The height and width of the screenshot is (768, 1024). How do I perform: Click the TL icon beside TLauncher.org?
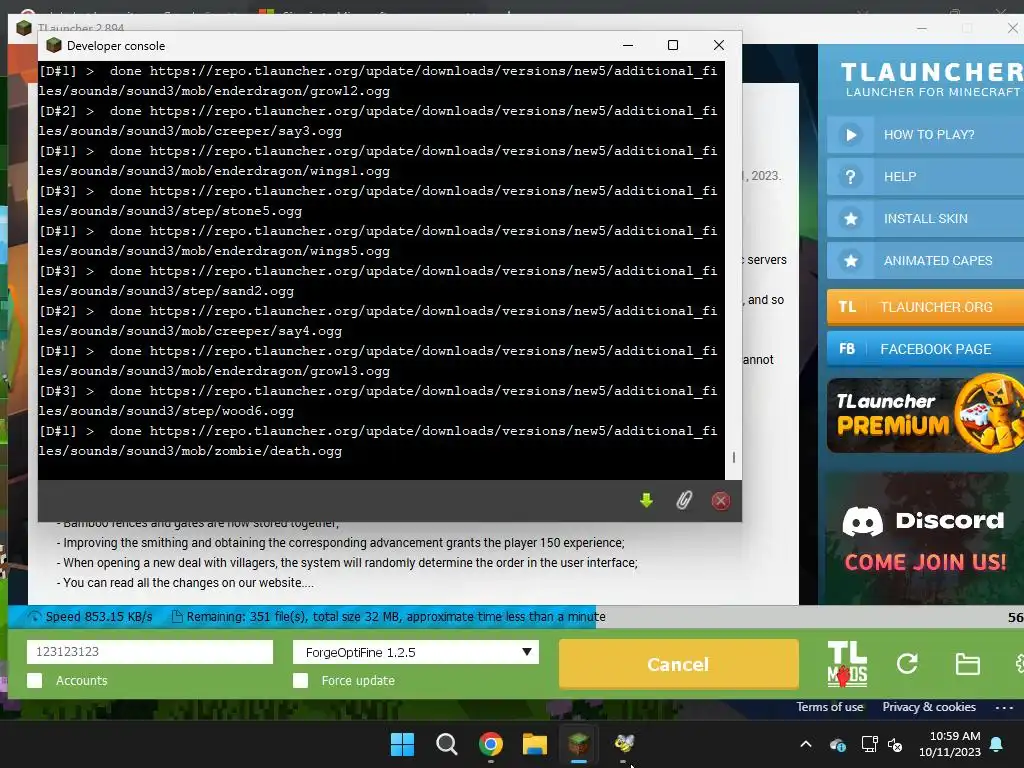click(x=847, y=307)
